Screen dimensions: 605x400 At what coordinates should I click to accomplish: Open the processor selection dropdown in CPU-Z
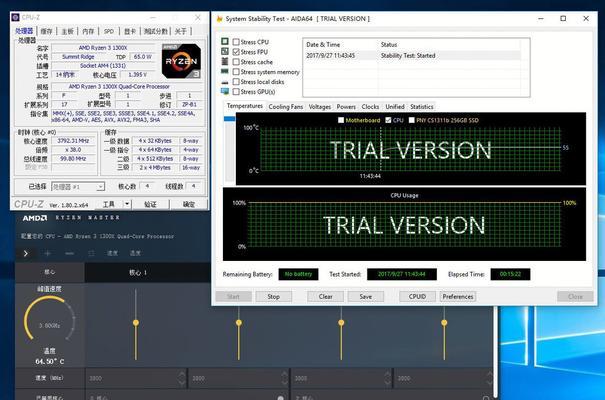point(78,187)
